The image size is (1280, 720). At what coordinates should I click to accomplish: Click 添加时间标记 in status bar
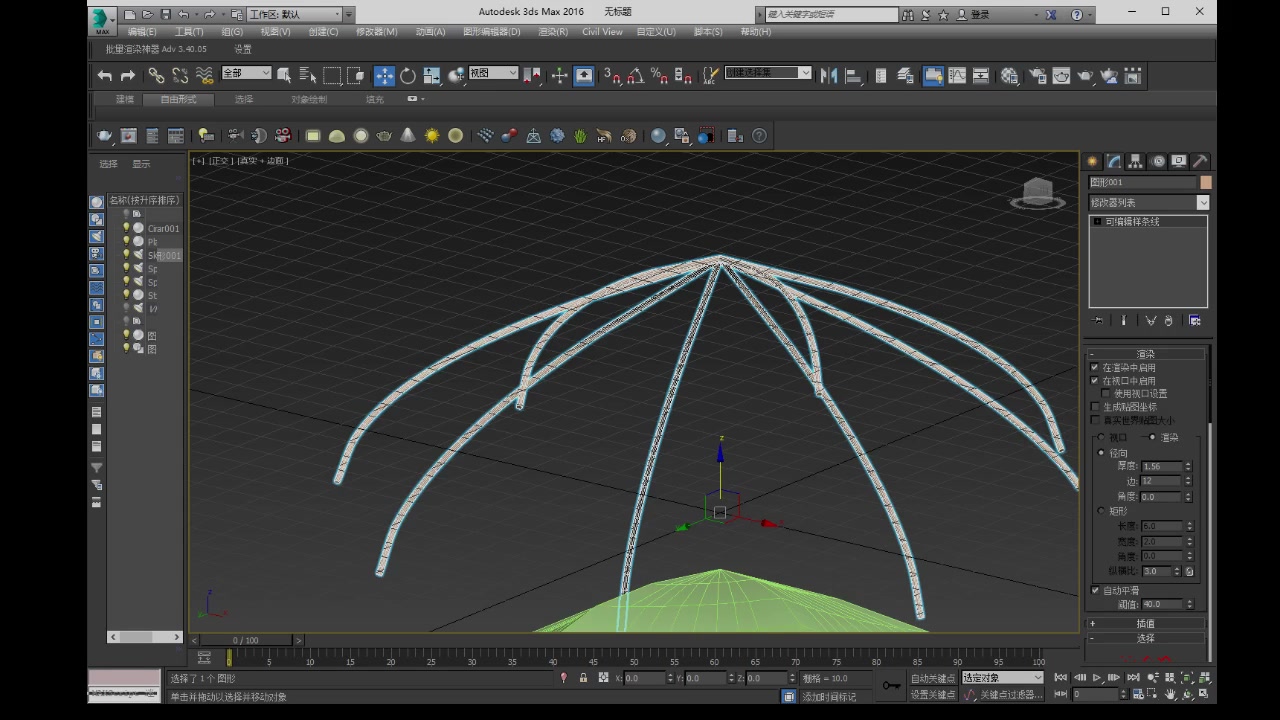[x=829, y=697]
